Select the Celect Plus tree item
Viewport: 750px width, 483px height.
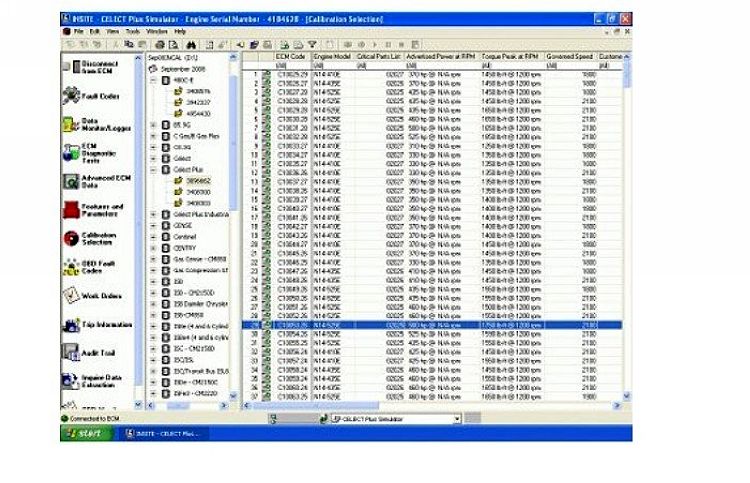[188, 170]
